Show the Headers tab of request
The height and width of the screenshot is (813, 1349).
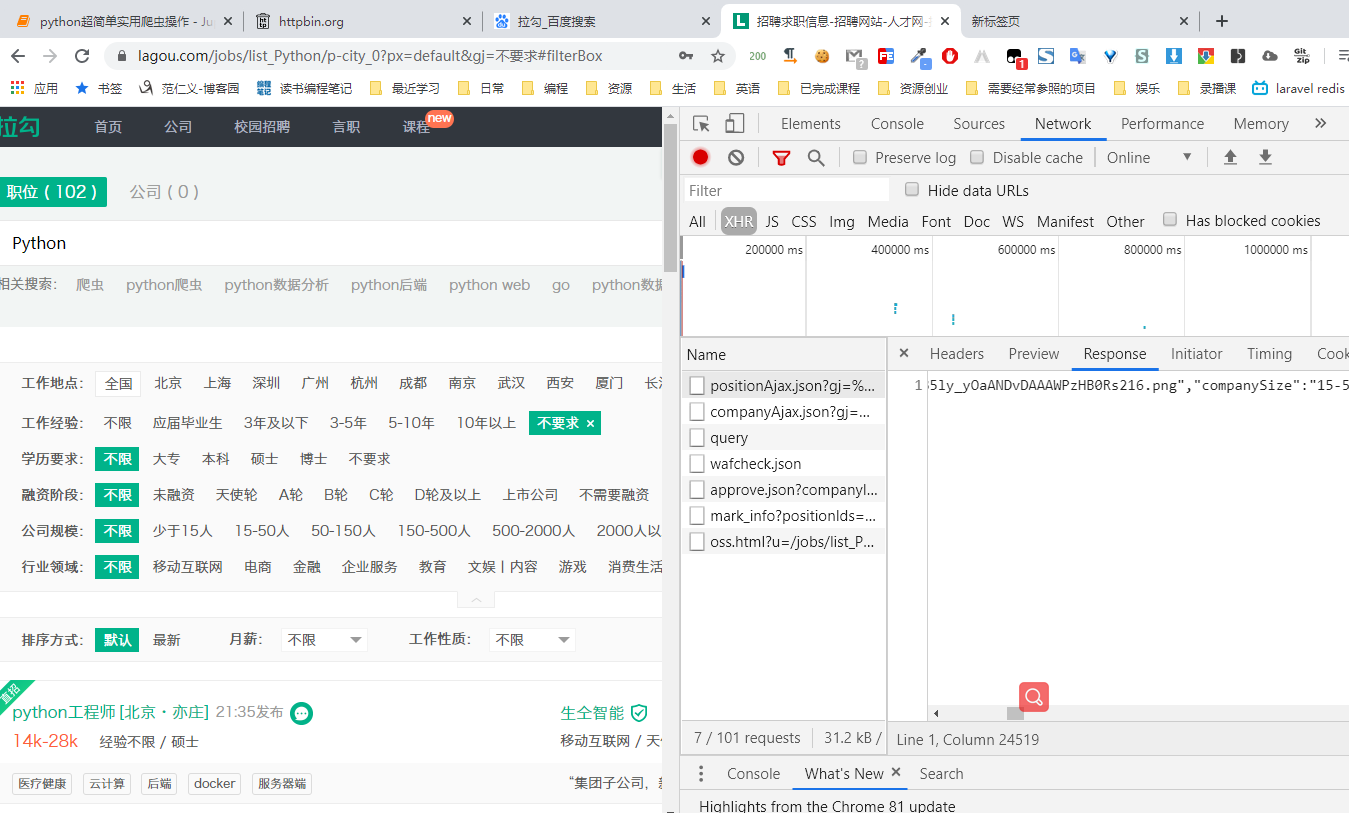(x=957, y=354)
